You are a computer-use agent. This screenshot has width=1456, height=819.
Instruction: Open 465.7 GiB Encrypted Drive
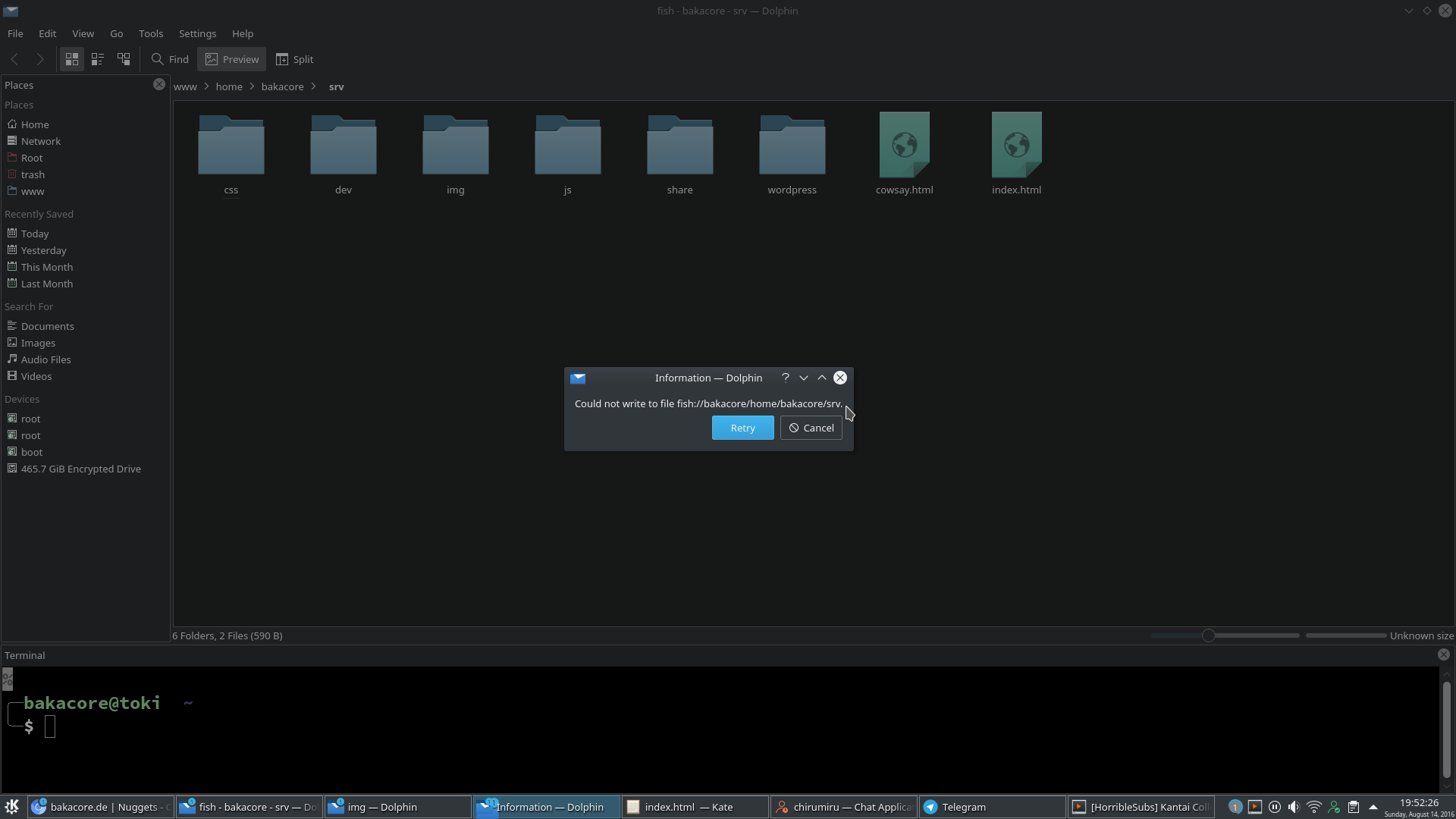pos(85,469)
